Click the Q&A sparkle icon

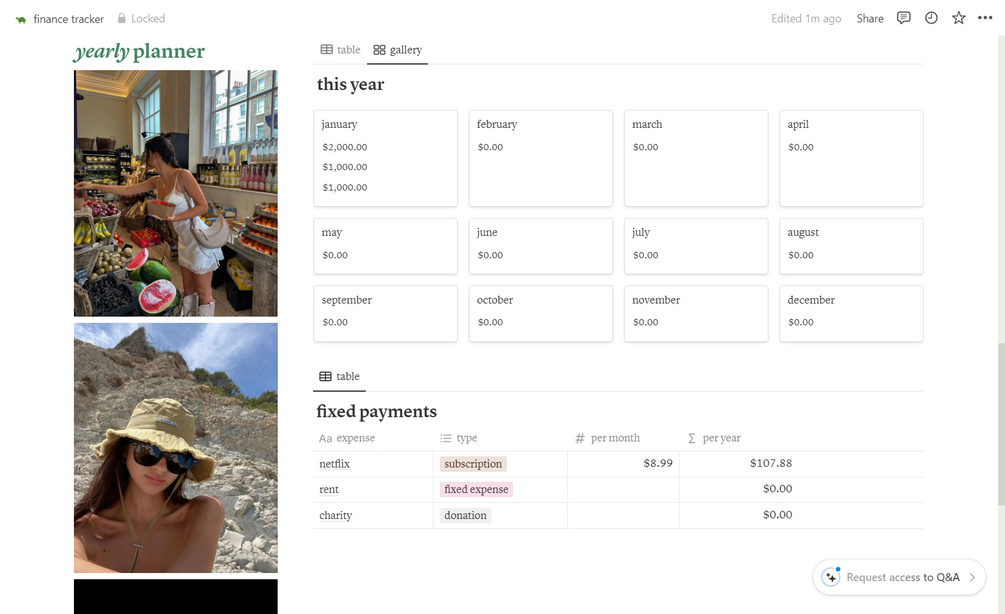point(831,577)
